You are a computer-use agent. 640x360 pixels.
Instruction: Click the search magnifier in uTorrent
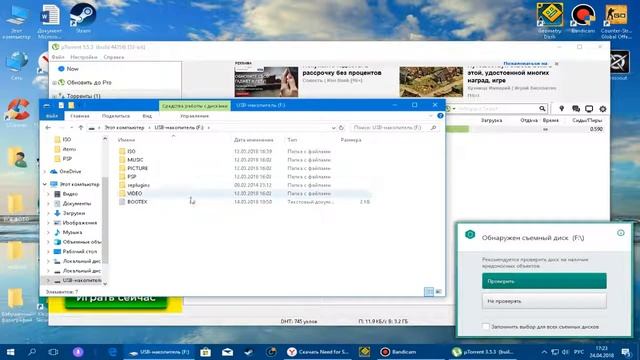542,109
